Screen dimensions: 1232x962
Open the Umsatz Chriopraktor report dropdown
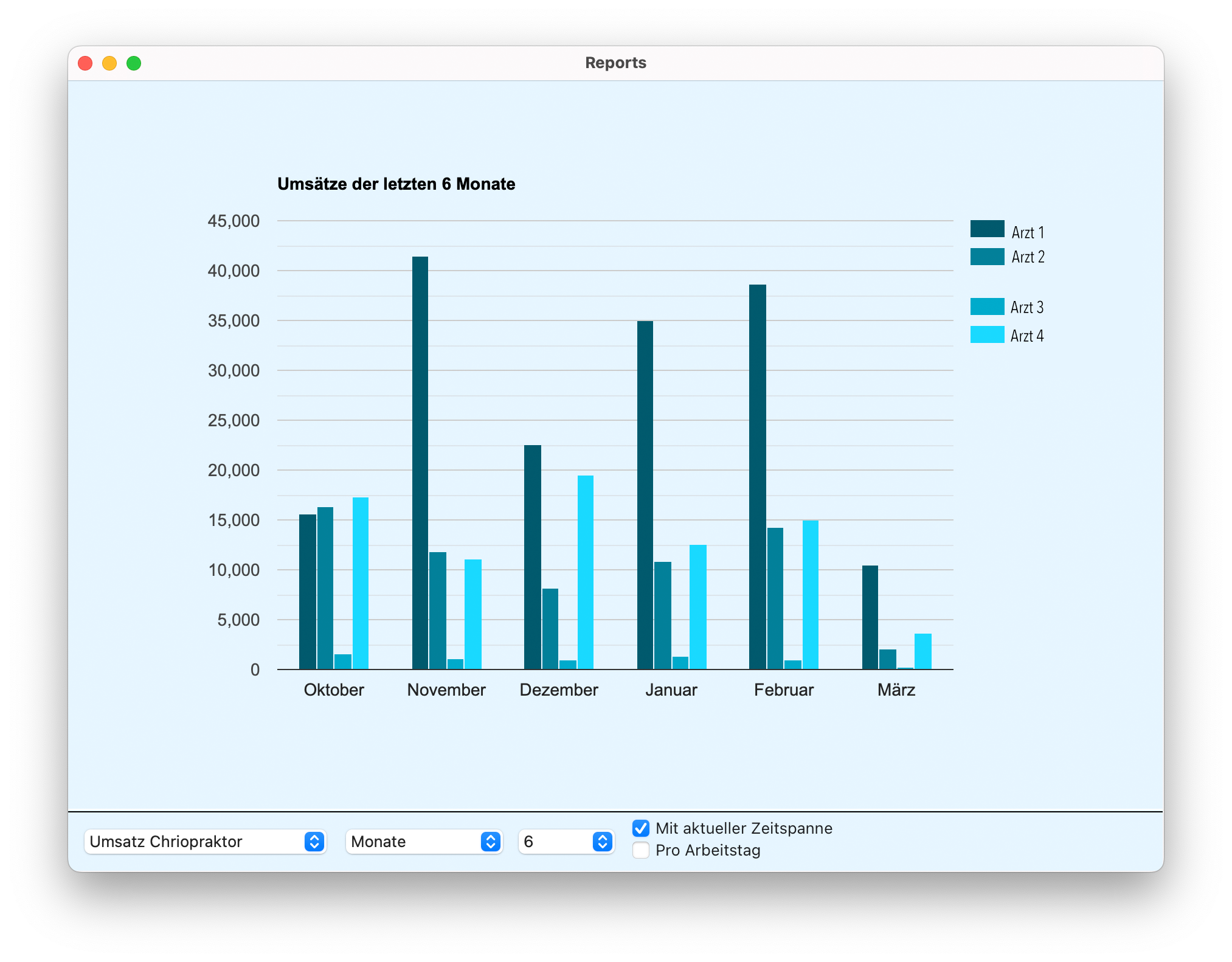[205, 842]
